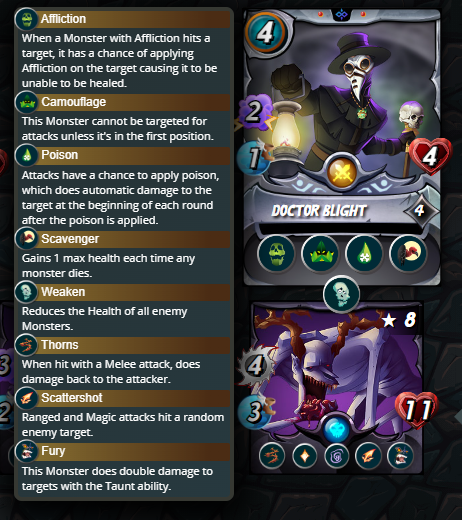Select the Camouflage header icon in the ability list
This screenshot has width=462, height=520.
[x=27, y=102]
